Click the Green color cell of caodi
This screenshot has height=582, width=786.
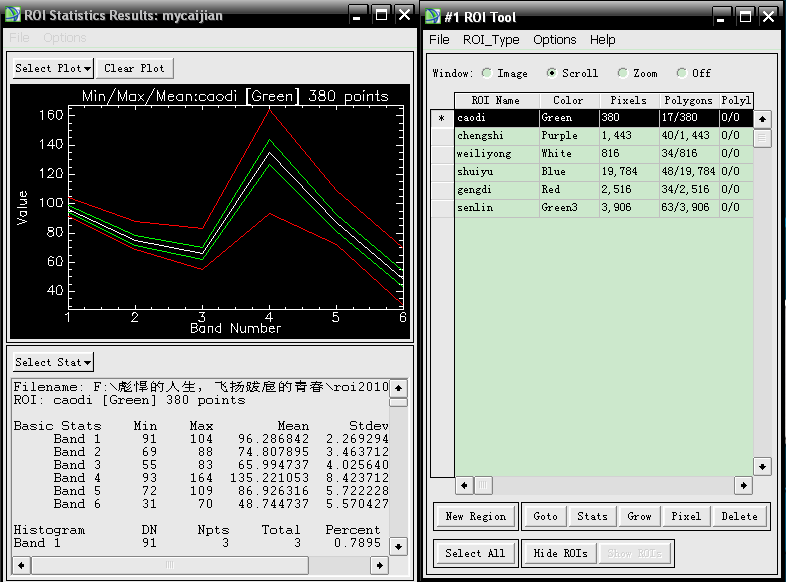(569, 118)
